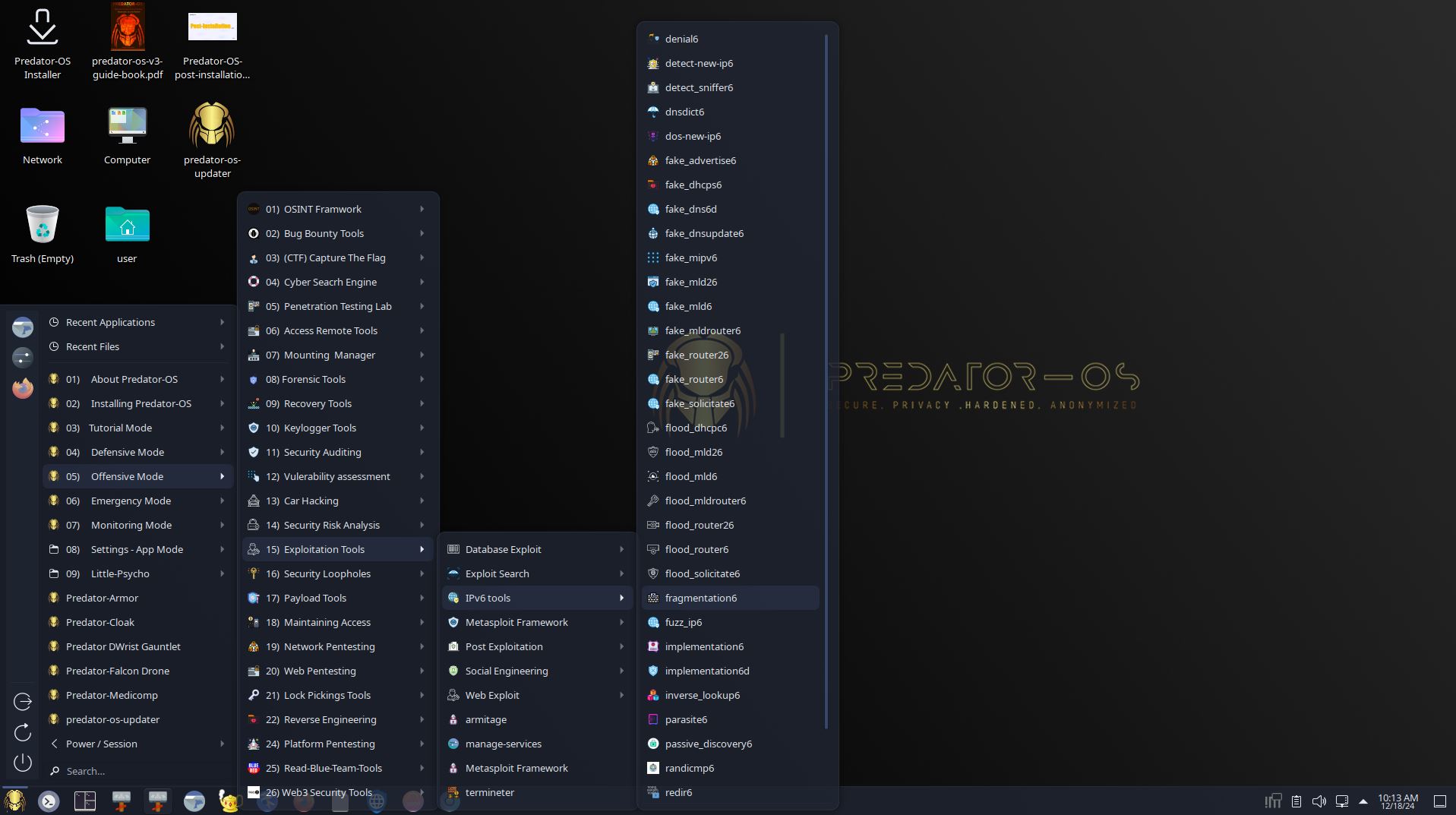Launch detect_sniffer6 from IPv6 tools
This screenshot has width=1456, height=815.
731,87
